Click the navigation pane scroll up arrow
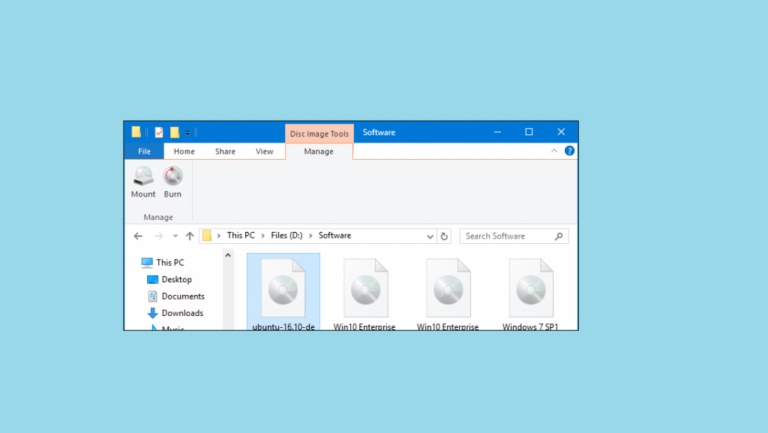Image resolution: width=768 pixels, height=433 pixels. point(228,255)
